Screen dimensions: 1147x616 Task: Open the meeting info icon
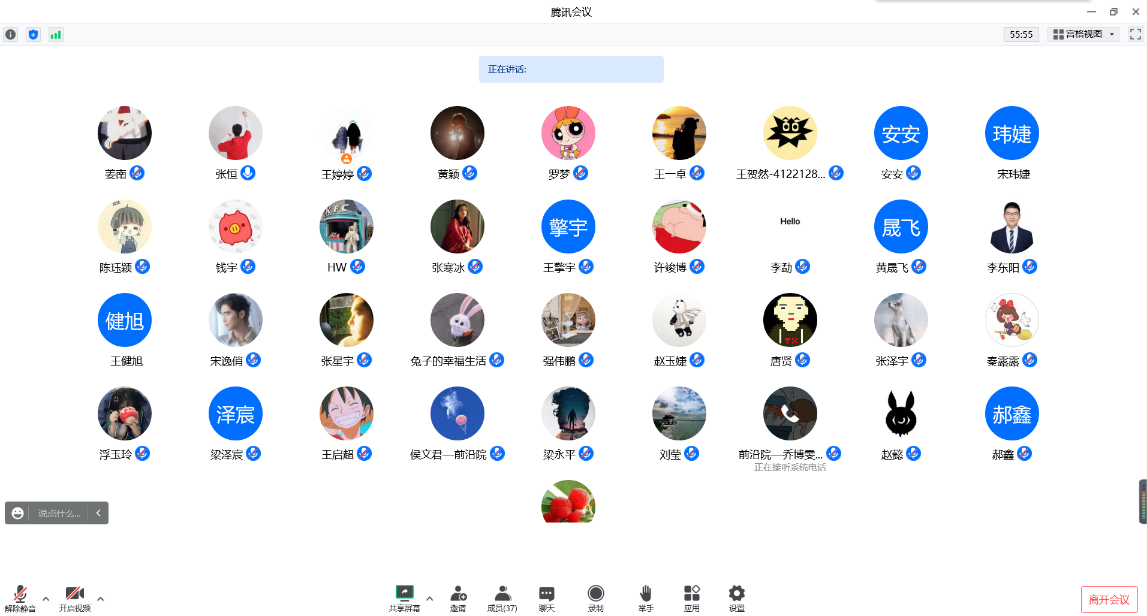coord(11,34)
